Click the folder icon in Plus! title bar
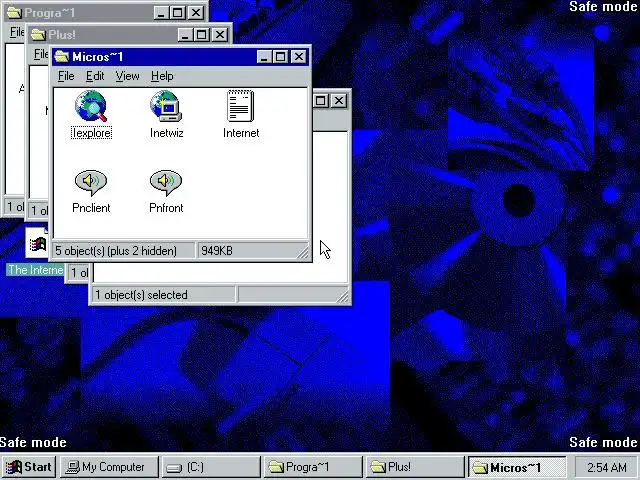Image resolution: width=640 pixels, height=480 pixels. (38, 35)
